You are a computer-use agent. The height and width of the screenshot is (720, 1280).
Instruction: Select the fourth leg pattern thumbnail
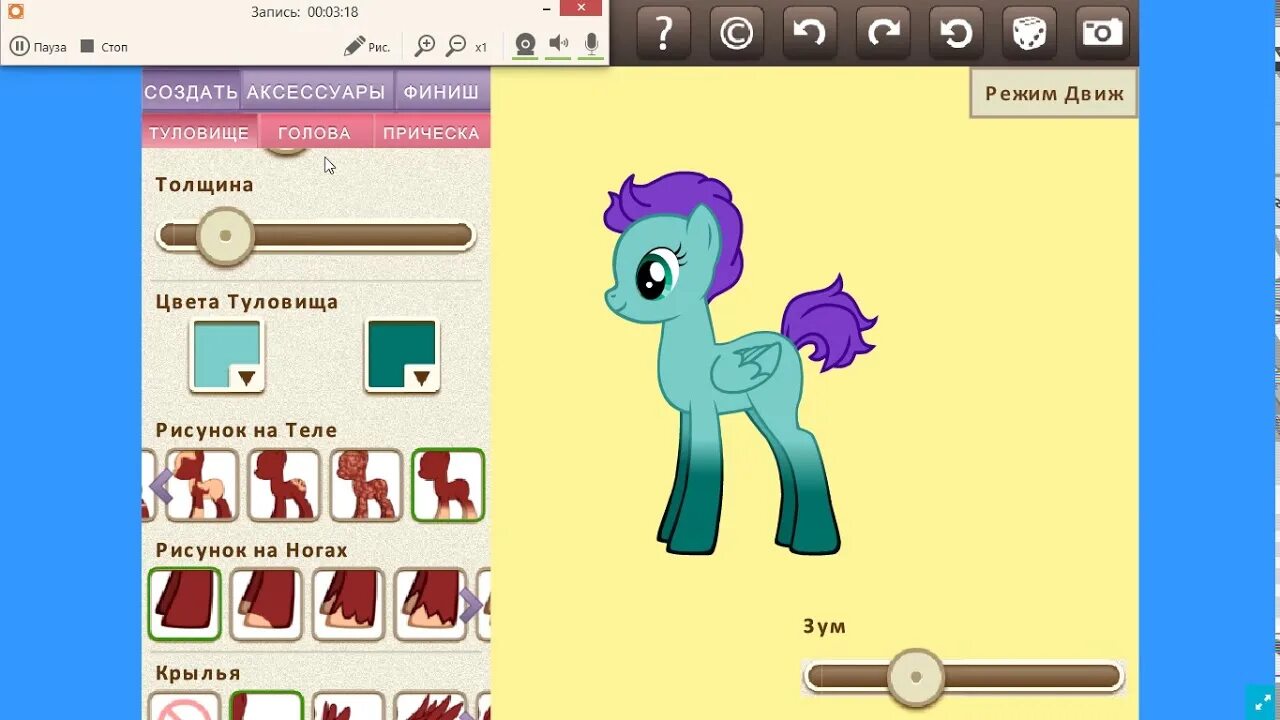pos(430,604)
